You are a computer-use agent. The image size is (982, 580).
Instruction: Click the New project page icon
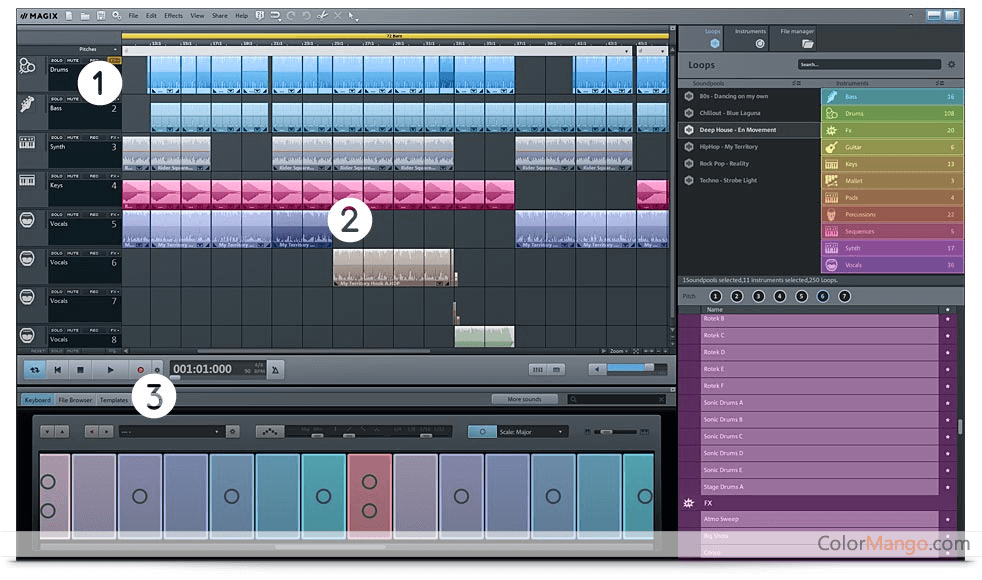tap(69, 16)
